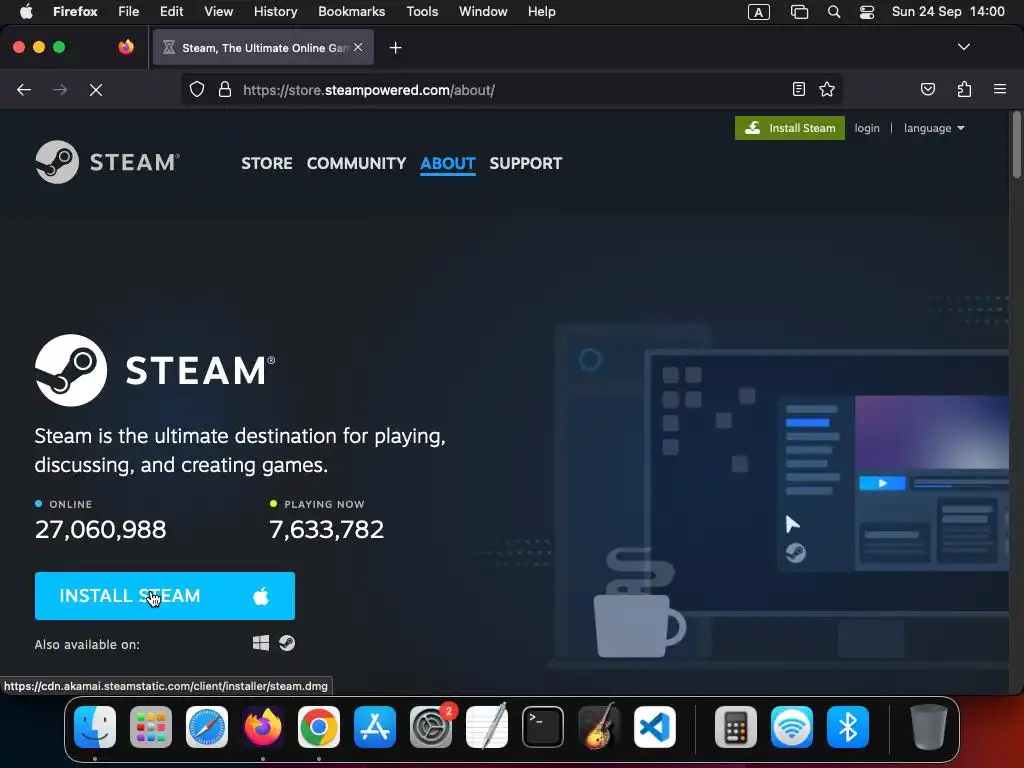
Task: Click the Firefox View pinned icon
Action: (126, 47)
